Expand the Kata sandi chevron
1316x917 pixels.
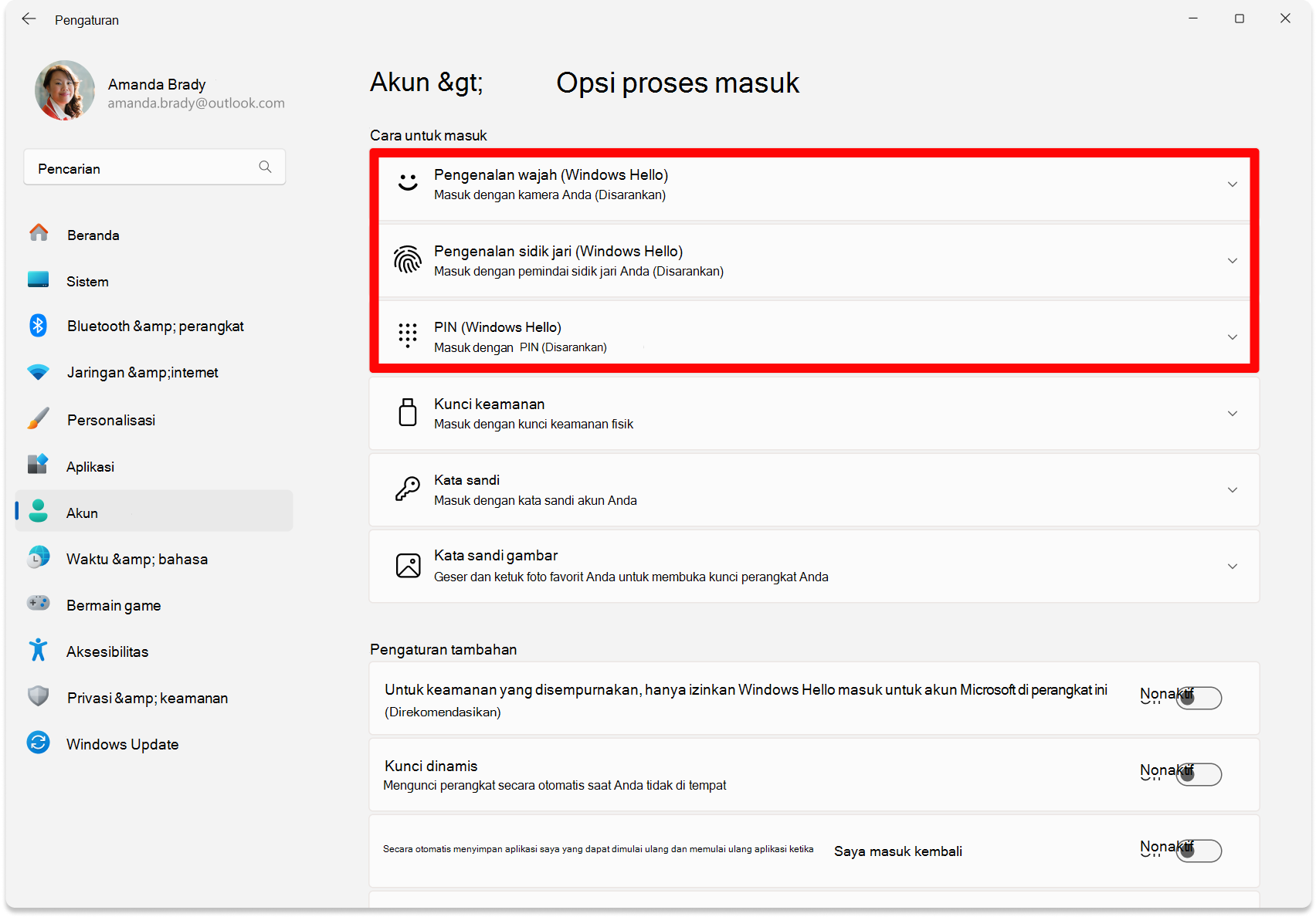pos(1233,490)
